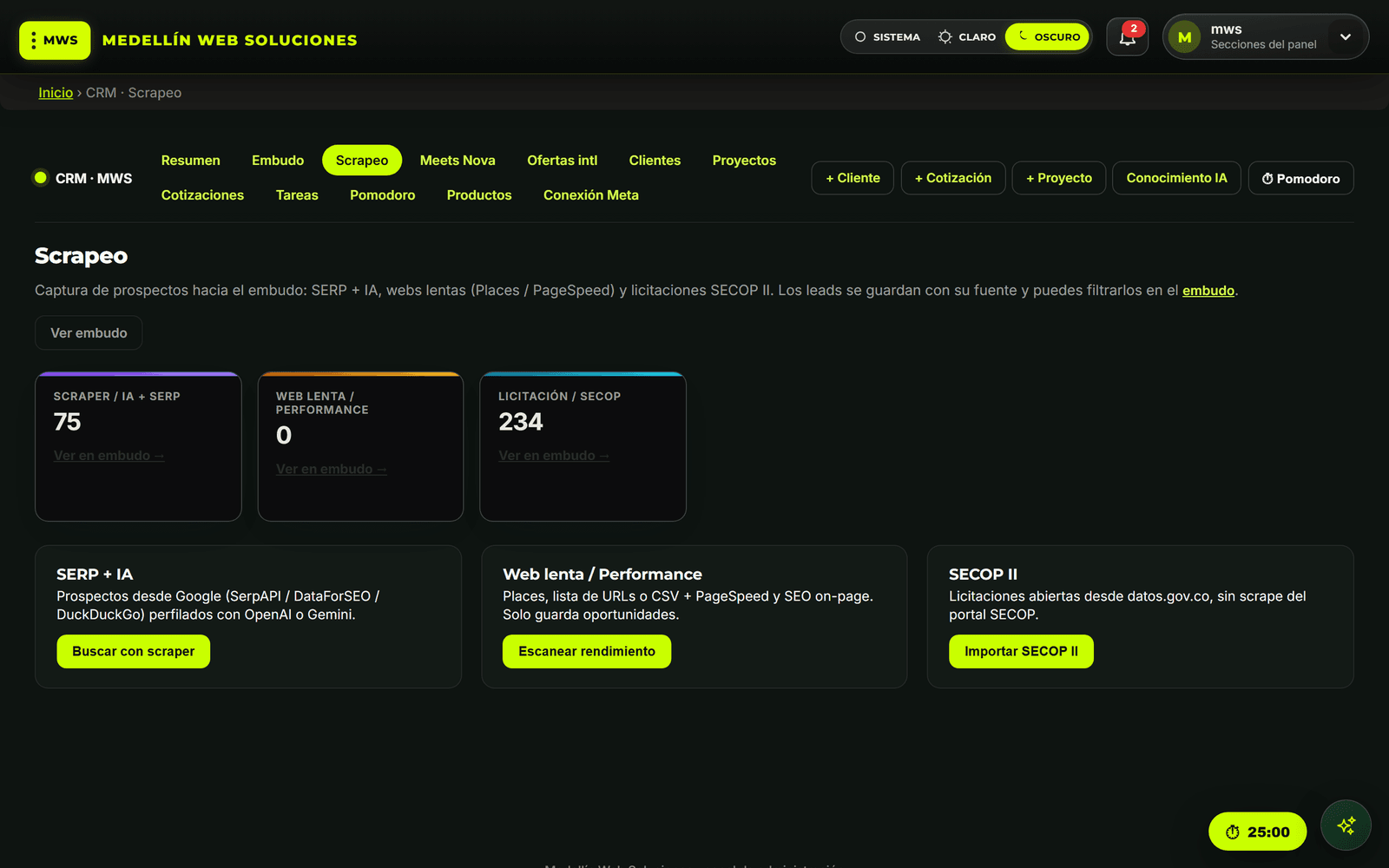This screenshot has height=868, width=1389.
Task: Follow the Inicio breadcrumb link
Action: tap(56, 93)
